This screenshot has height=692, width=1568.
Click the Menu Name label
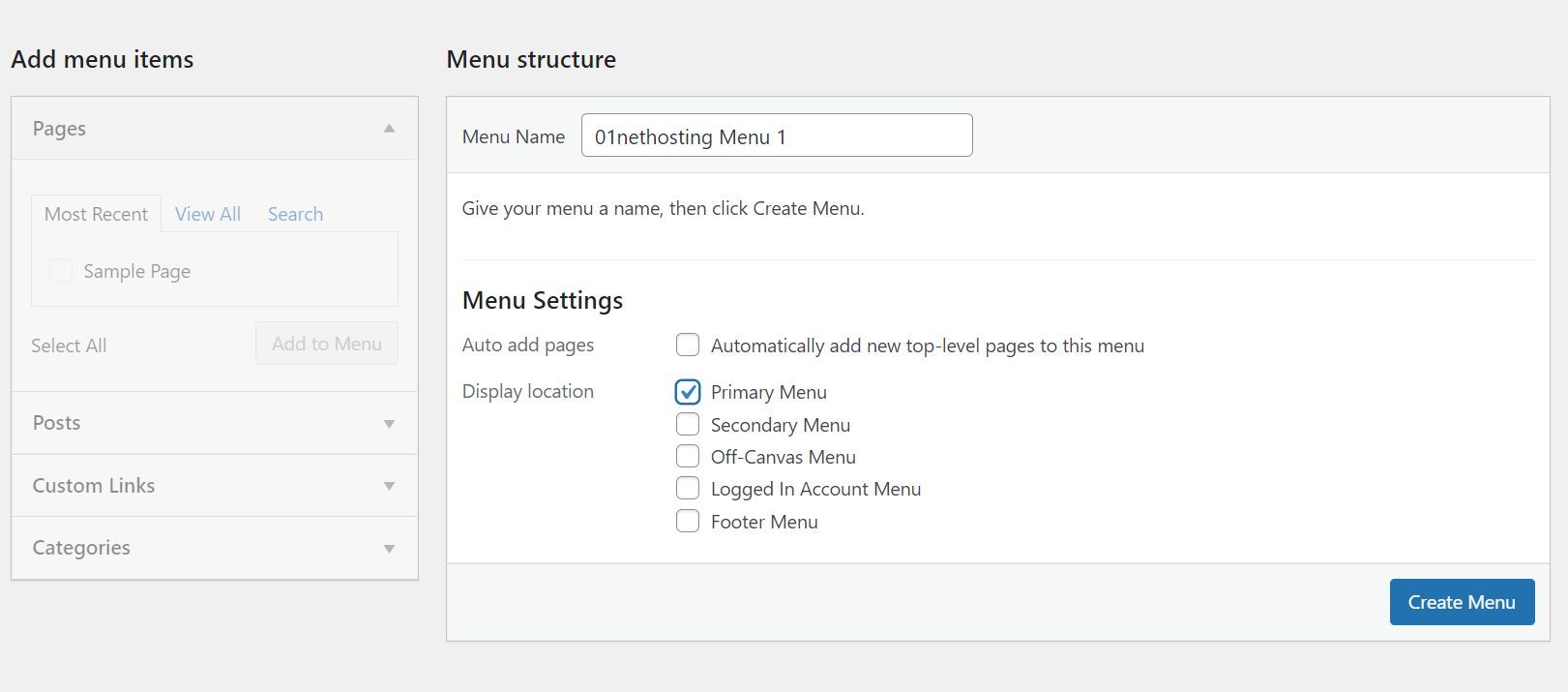click(514, 136)
